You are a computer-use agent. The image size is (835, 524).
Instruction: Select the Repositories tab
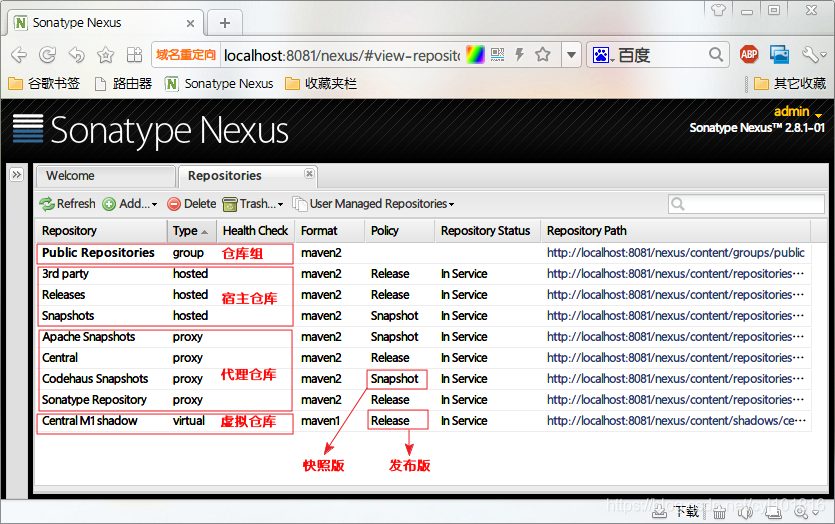(248, 176)
